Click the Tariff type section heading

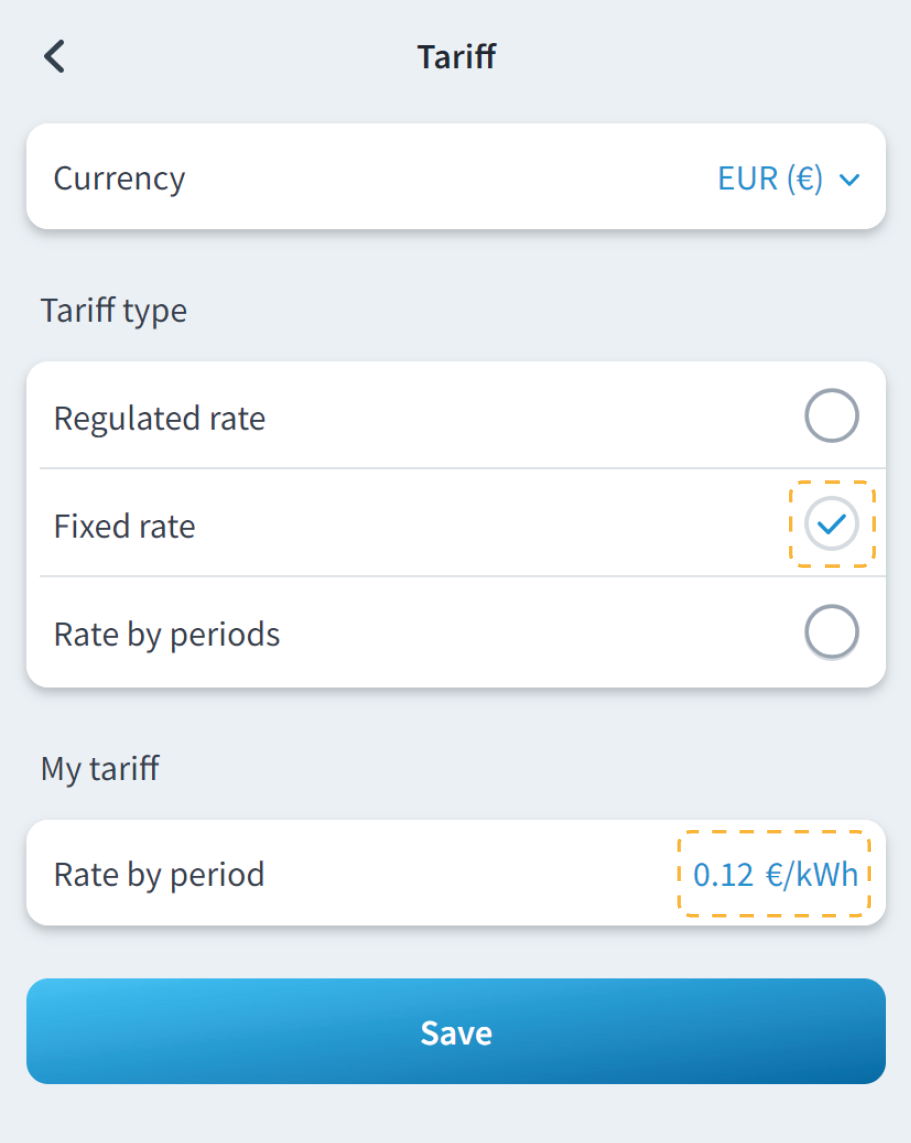click(114, 311)
